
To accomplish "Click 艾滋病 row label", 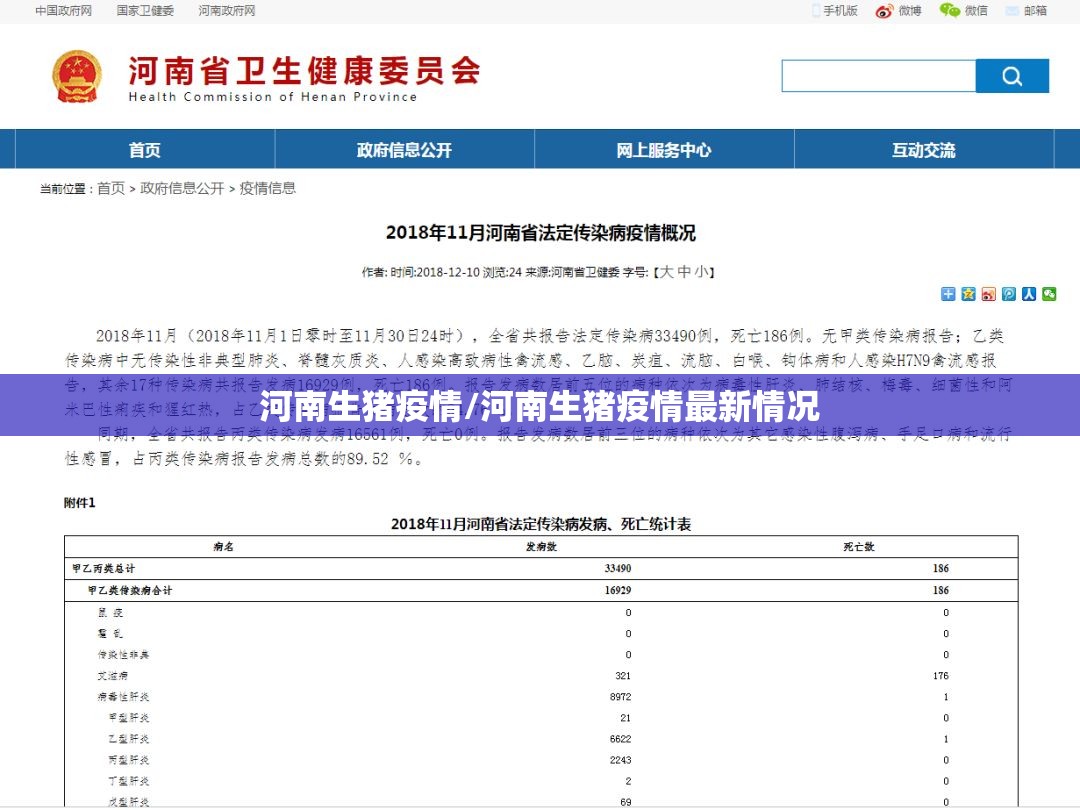I will pyautogui.click(x=113, y=676).
